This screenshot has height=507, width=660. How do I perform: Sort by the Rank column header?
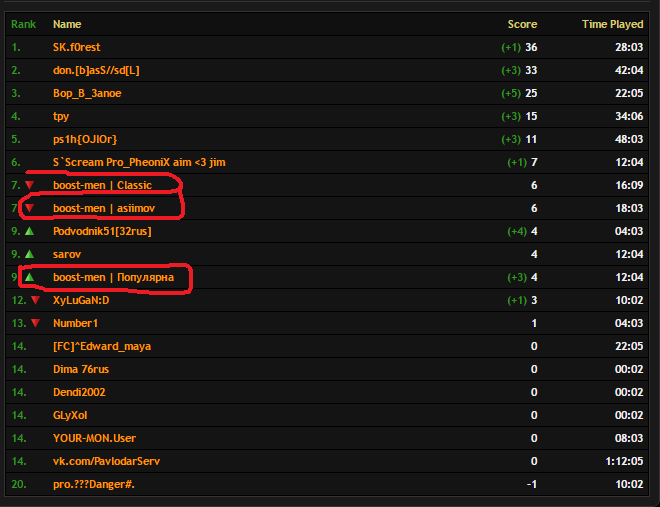click(24, 24)
